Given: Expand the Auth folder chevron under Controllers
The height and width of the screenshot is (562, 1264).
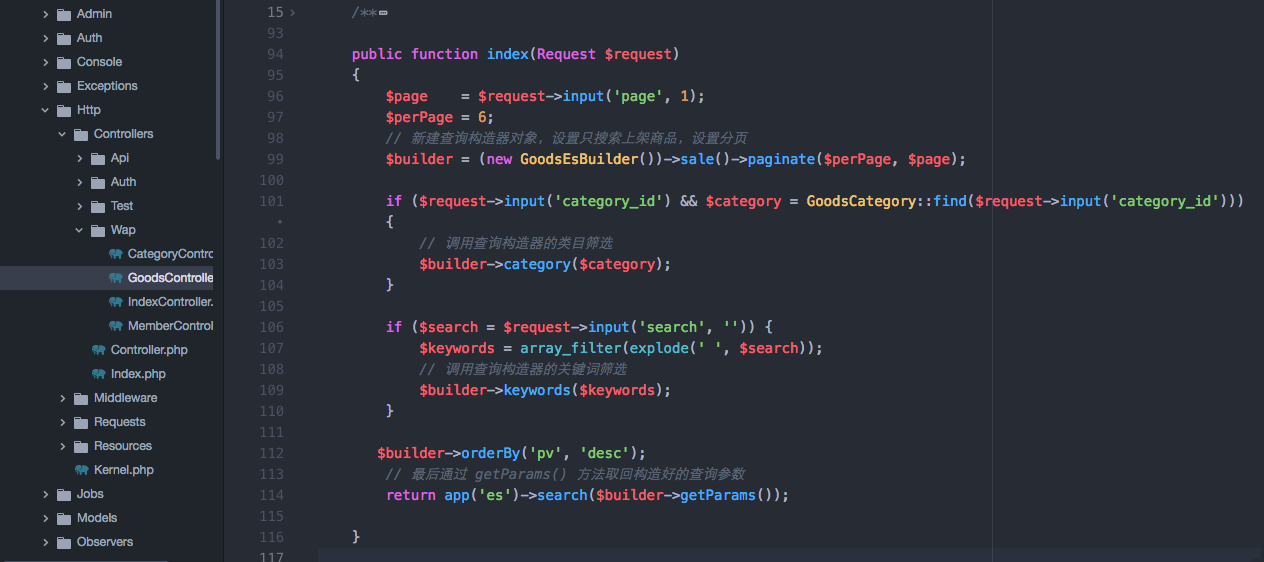Looking at the screenshot, I should tap(79, 182).
